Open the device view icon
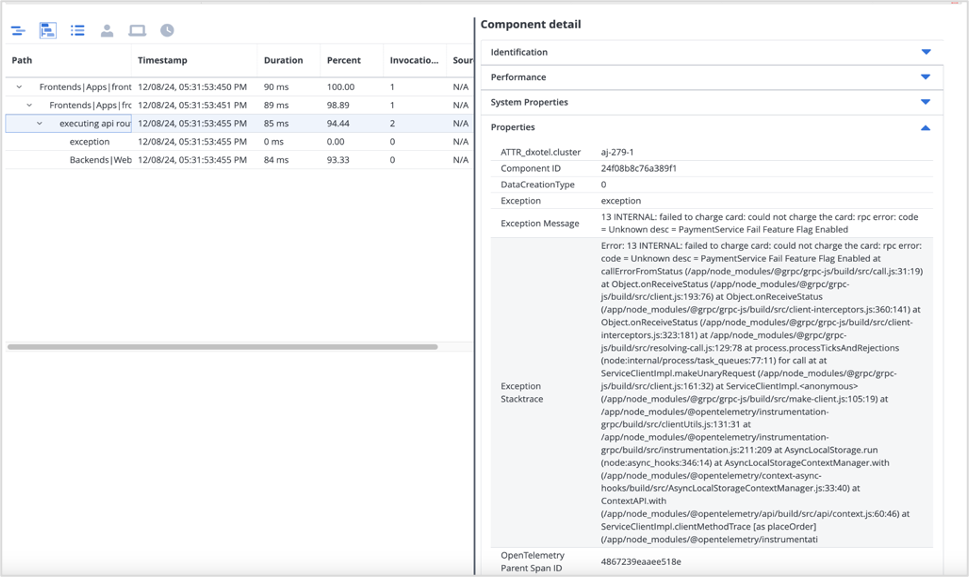This screenshot has width=970, height=578. 137,30
